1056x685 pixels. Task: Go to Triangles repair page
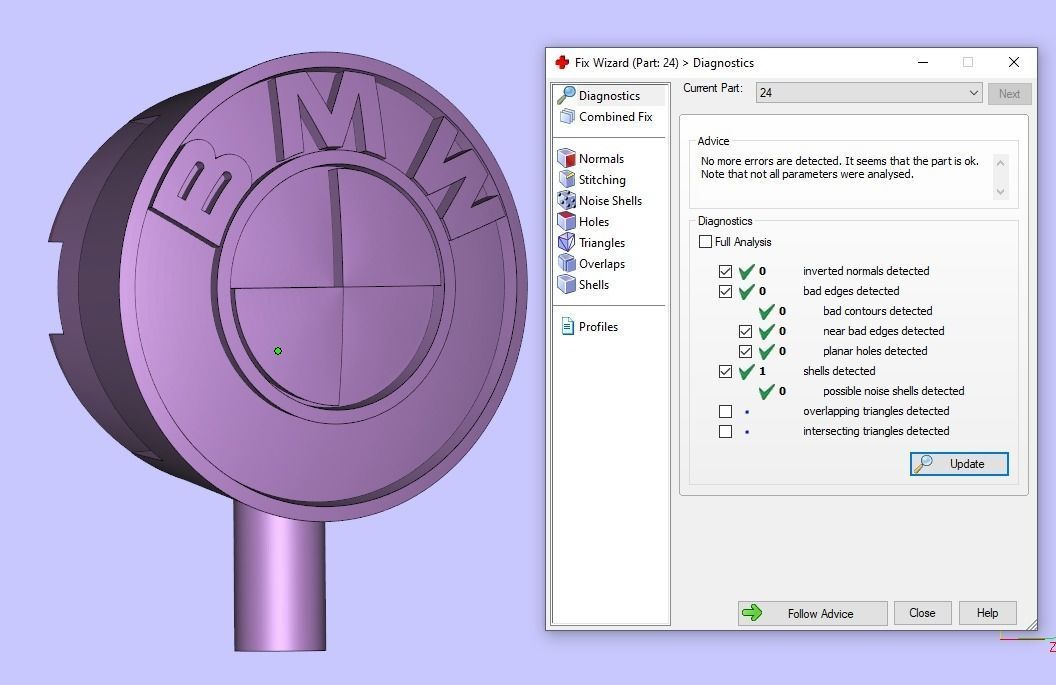602,242
